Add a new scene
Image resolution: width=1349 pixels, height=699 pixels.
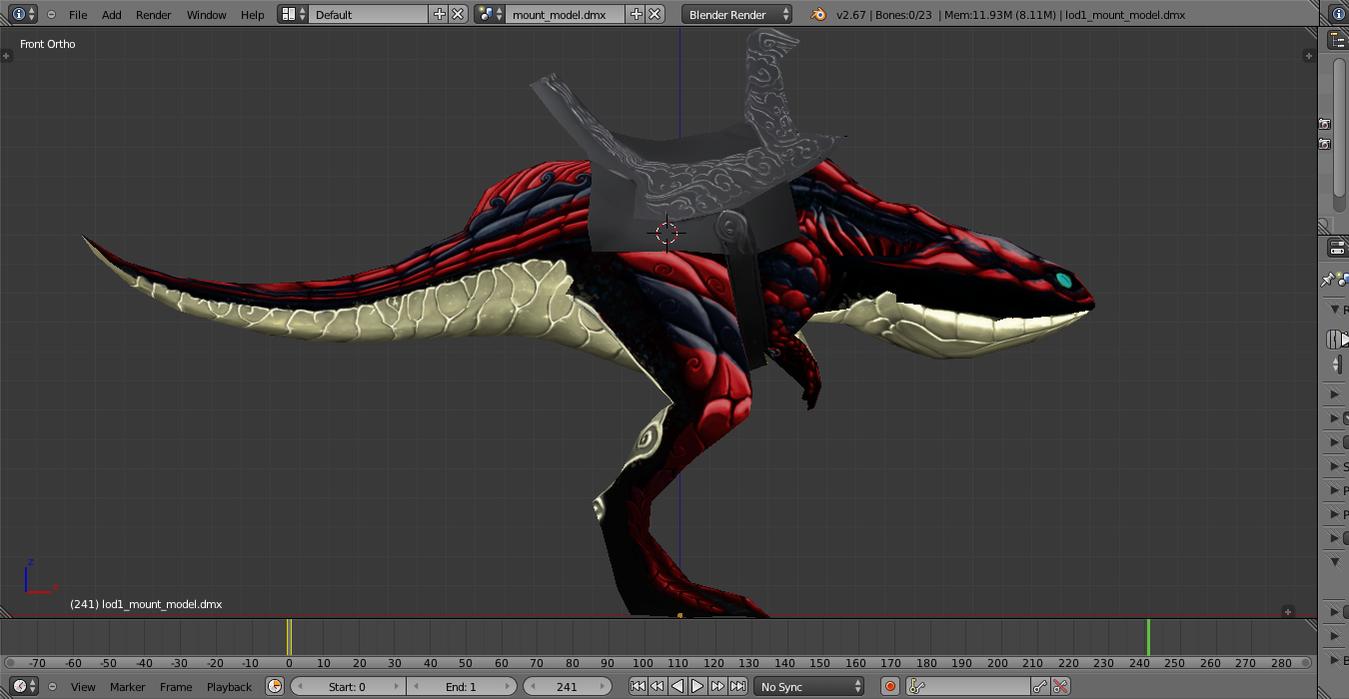[636, 14]
